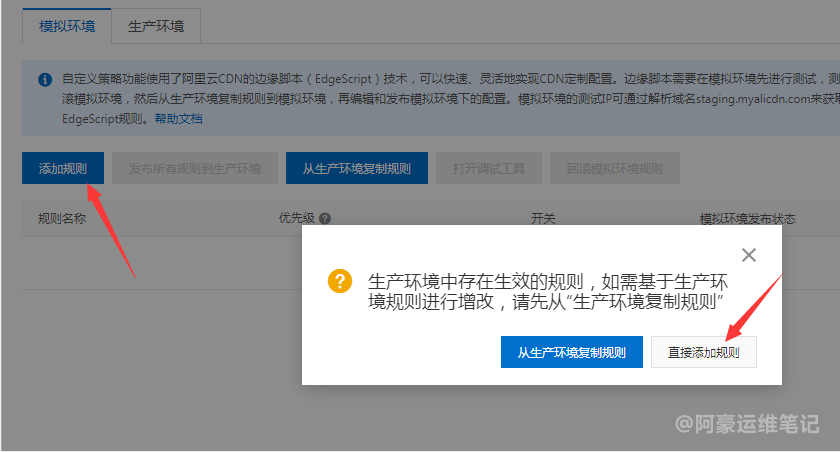Click the 回滚模拟环境规则 button
This screenshot has height=452, width=840.
tap(615, 168)
